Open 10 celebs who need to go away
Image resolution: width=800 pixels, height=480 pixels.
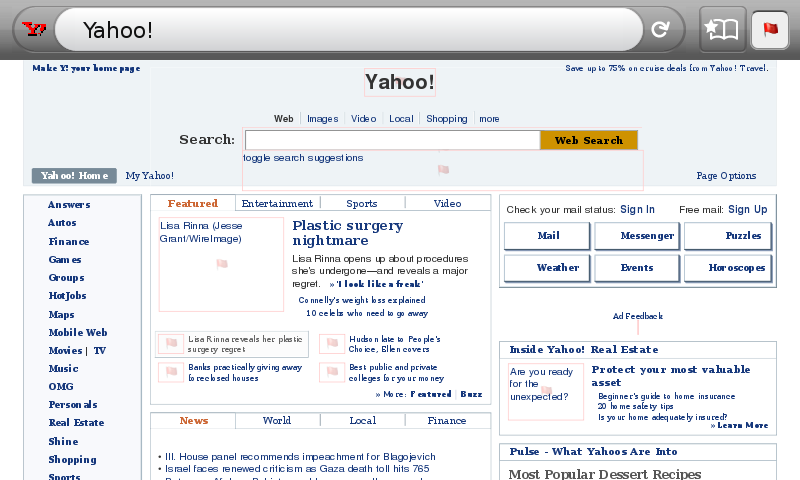click(367, 313)
